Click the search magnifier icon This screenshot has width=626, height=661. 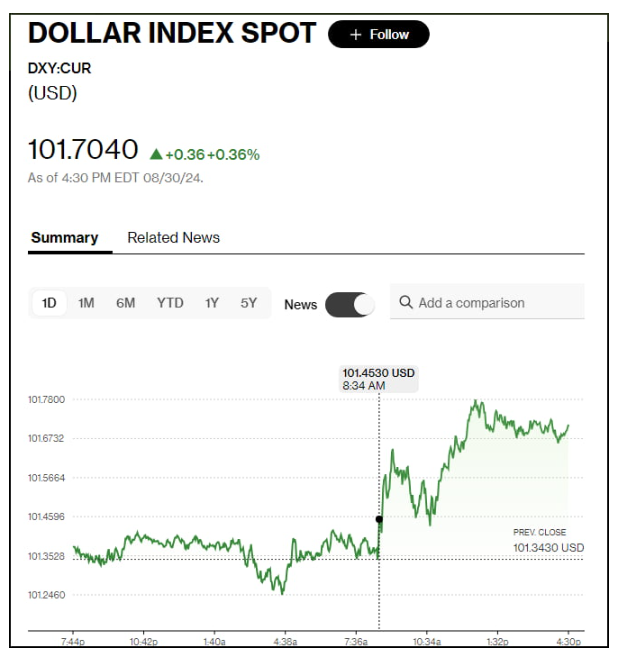point(405,302)
